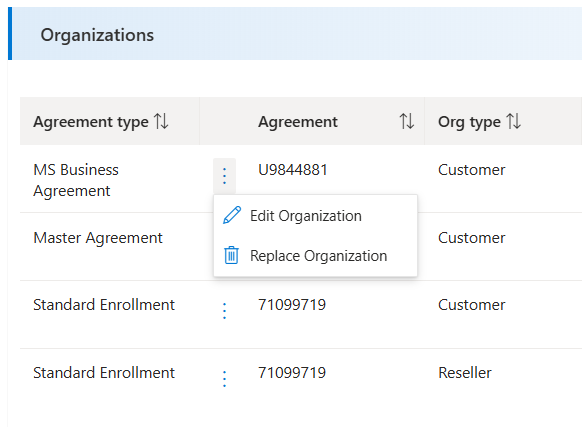Viewport: 582px width, 427px height.
Task: Click the Org type column header label
Action: pyautogui.click(x=469, y=122)
